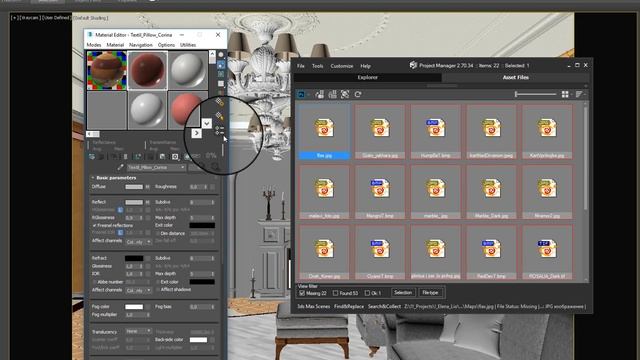Toggle the Backlight icon in Material Editor
The width and height of the screenshot is (640, 360).
click(x=221, y=64)
